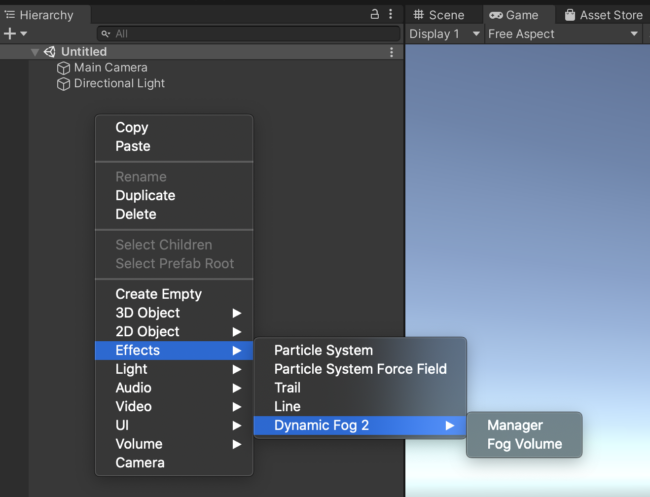Click the Hierarchy panel lock icon
Image resolution: width=650 pixels, height=497 pixels.
click(x=374, y=15)
